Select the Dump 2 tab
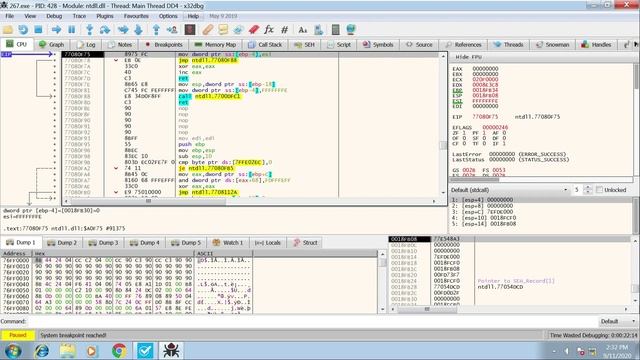 click(62, 242)
